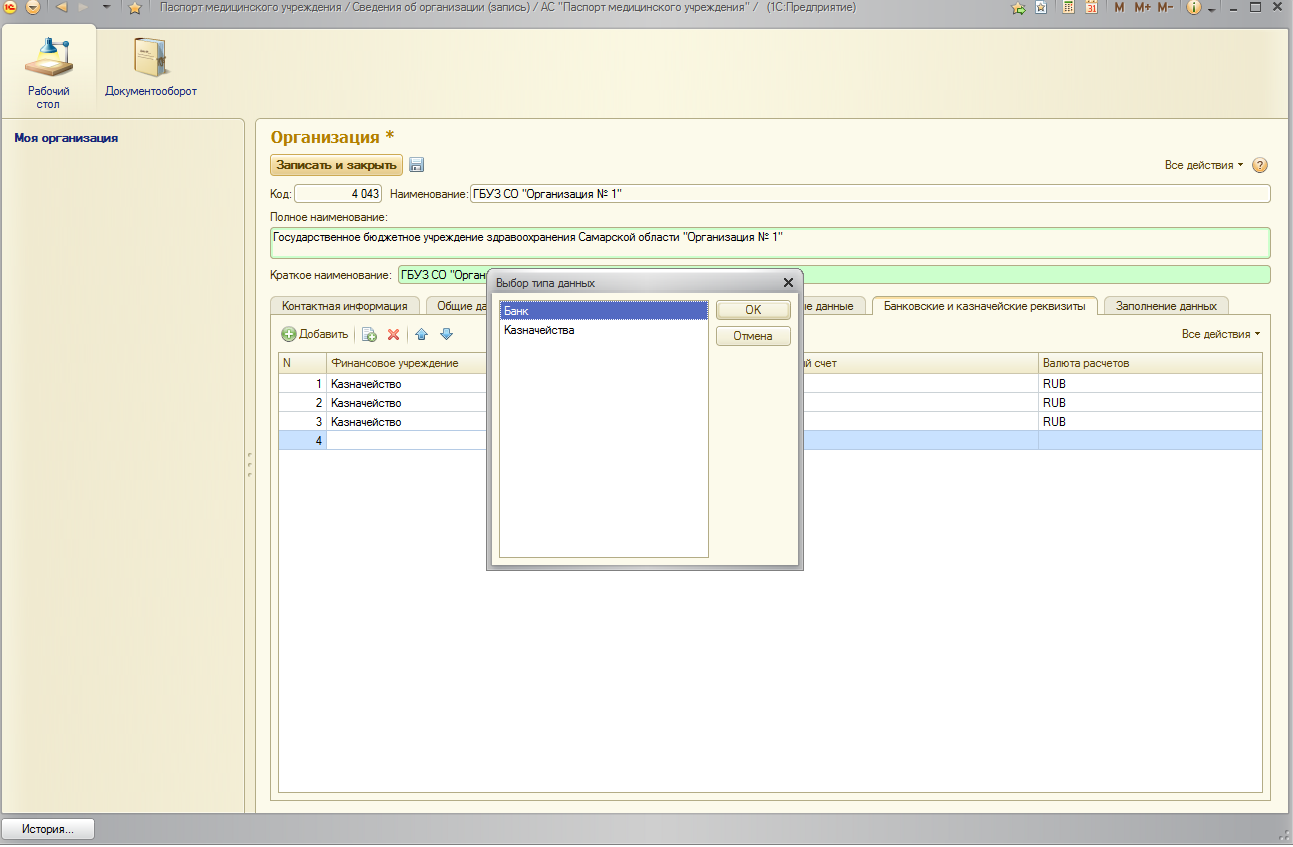This screenshot has width=1293, height=847.
Task: Move row down with arrow icon
Action: [x=447, y=335]
